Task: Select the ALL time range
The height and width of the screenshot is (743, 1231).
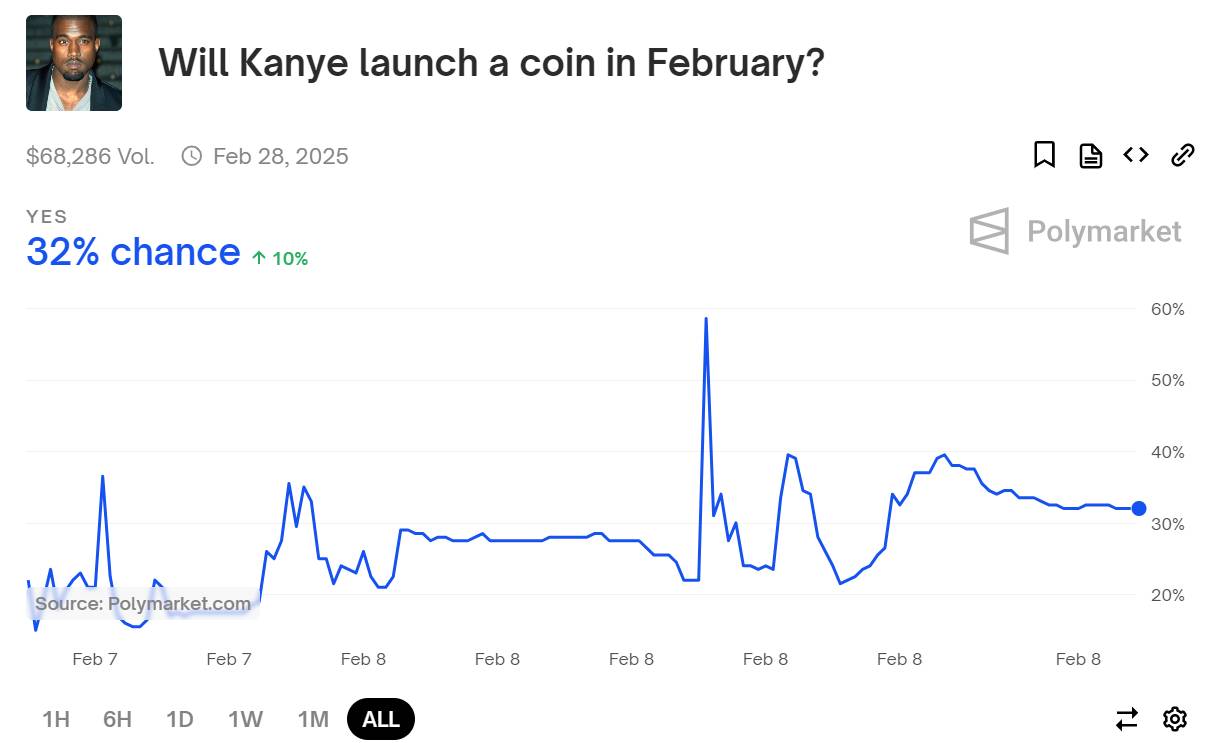Action: (380, 718)
